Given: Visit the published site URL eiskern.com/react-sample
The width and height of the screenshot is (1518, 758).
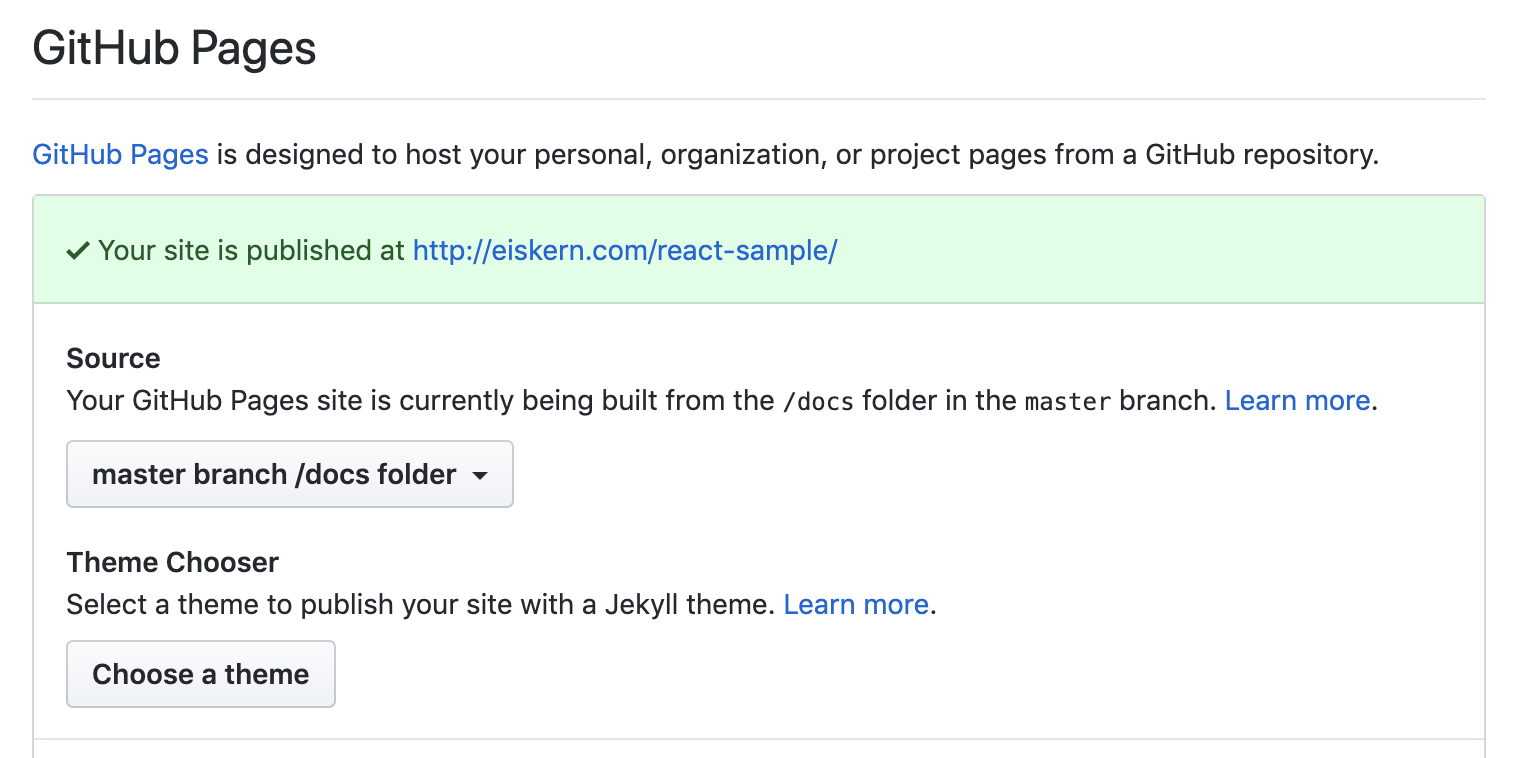Looking at the screenshot, I should 625,250.
